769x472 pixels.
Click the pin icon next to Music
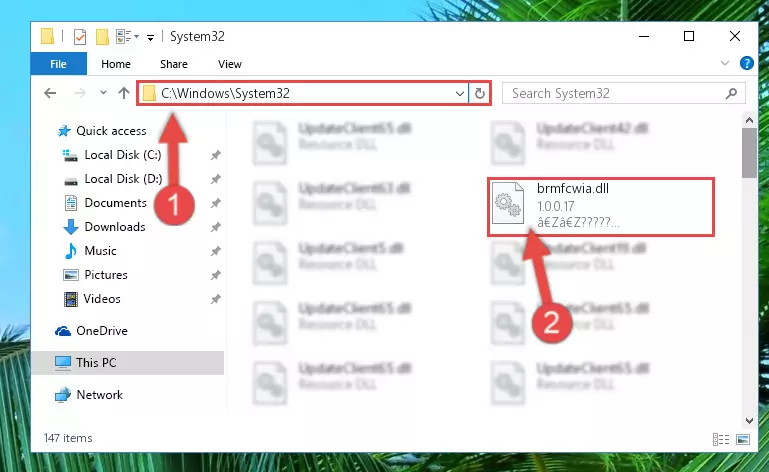click(x=215, y=251)
